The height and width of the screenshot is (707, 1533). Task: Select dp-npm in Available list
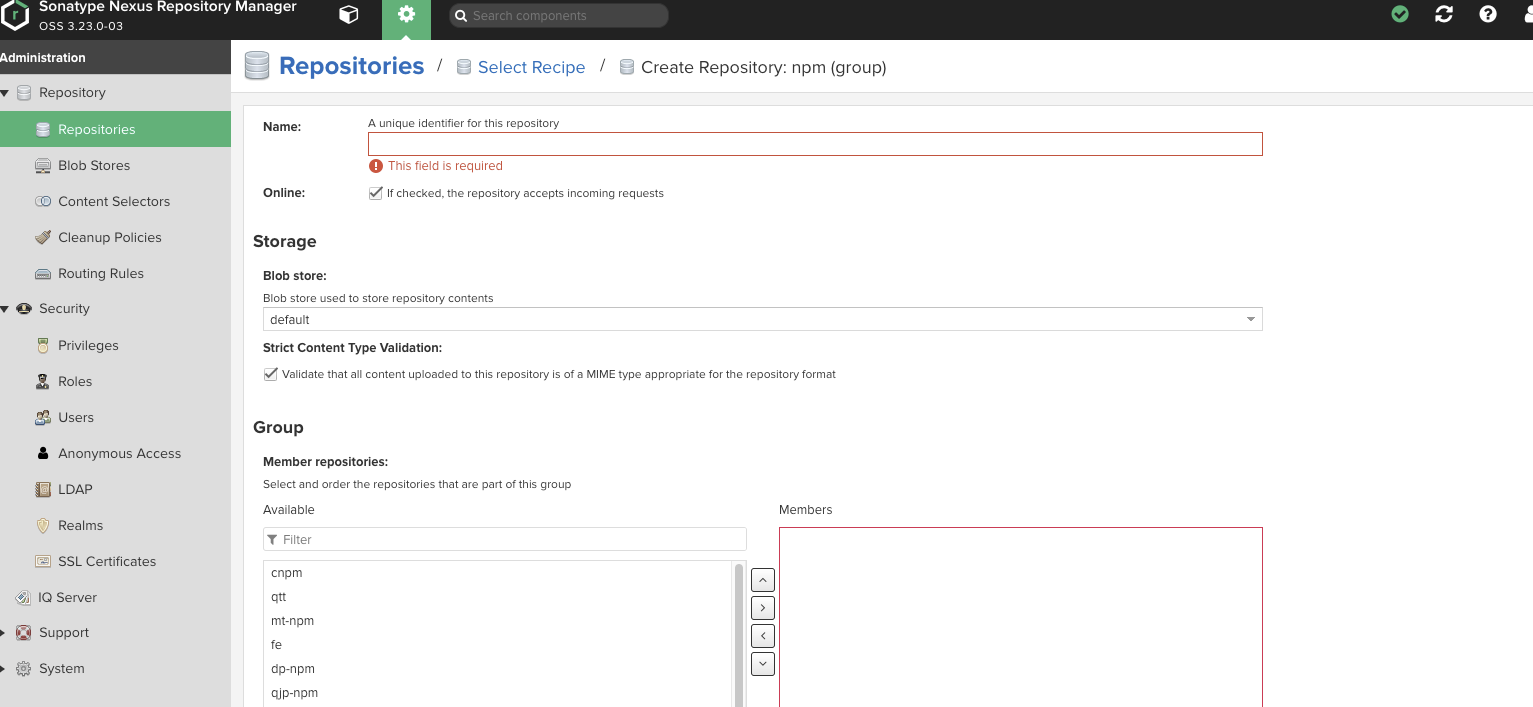coord(498,669)
